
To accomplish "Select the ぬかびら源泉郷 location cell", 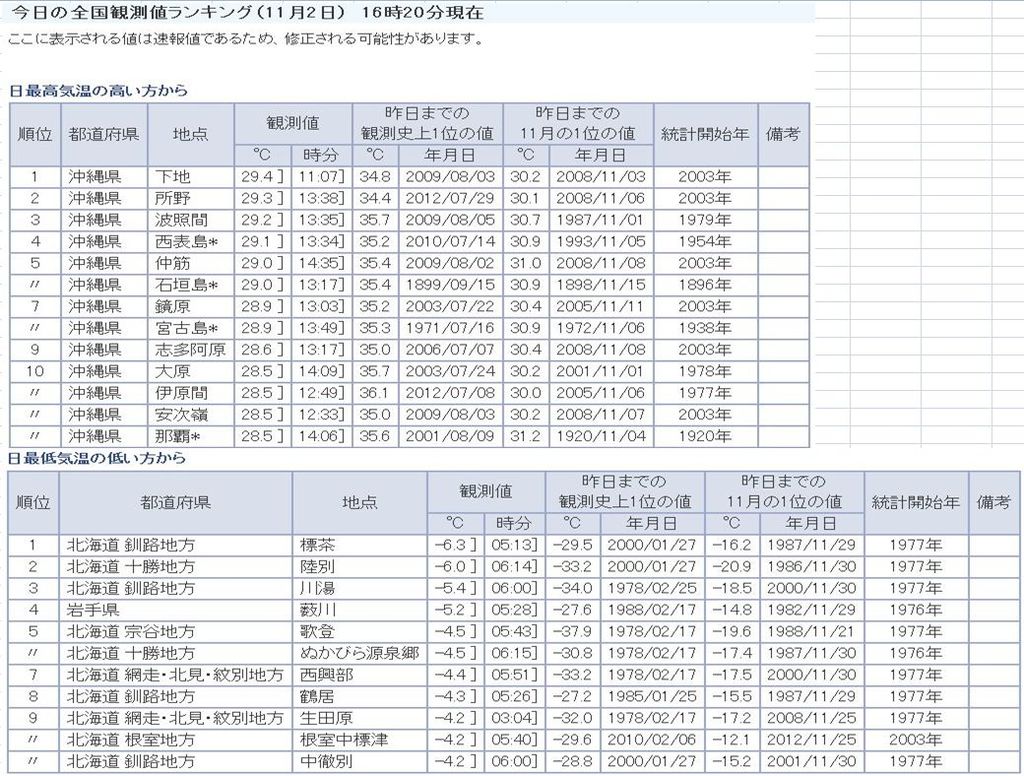I will coord(359,653).
